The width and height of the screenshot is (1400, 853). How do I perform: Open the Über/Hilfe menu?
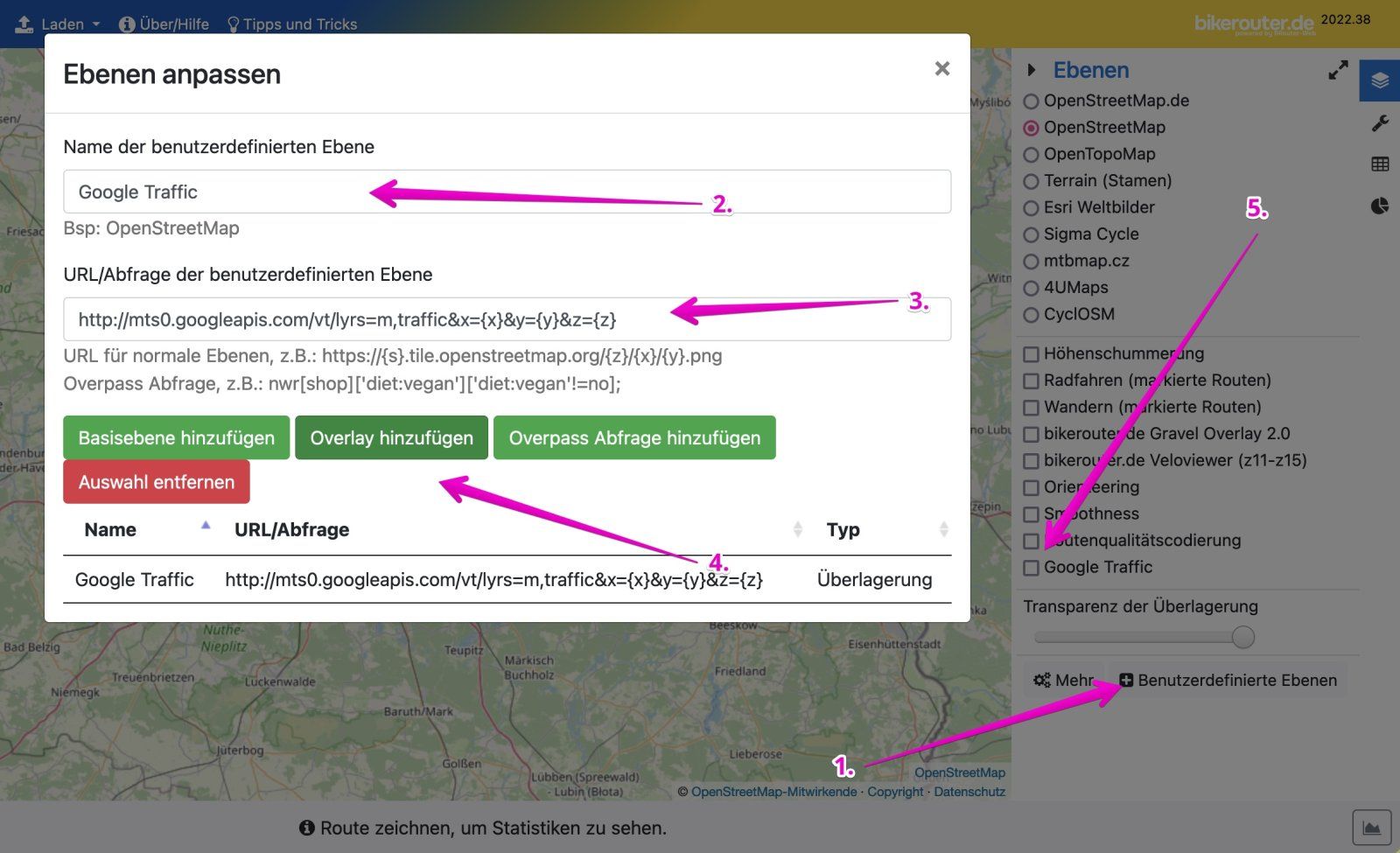[164, 24]
